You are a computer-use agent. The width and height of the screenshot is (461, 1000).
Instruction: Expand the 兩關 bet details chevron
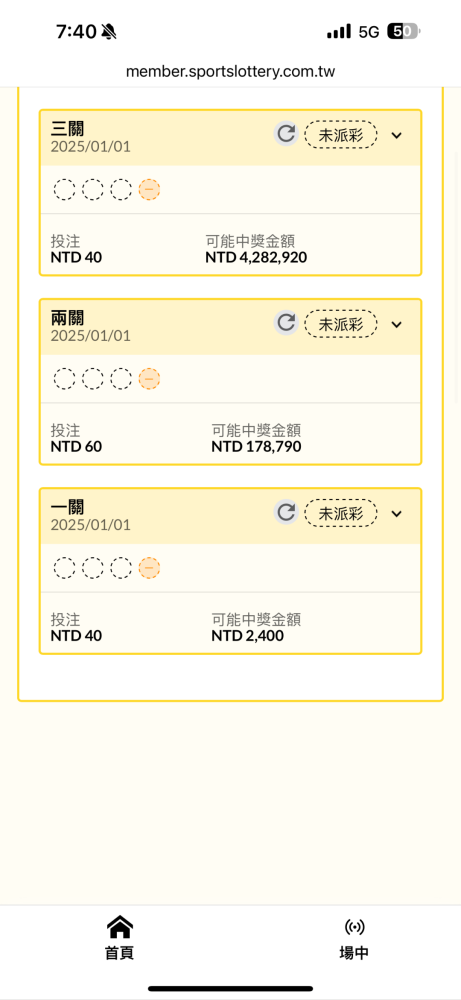point(397,324)
